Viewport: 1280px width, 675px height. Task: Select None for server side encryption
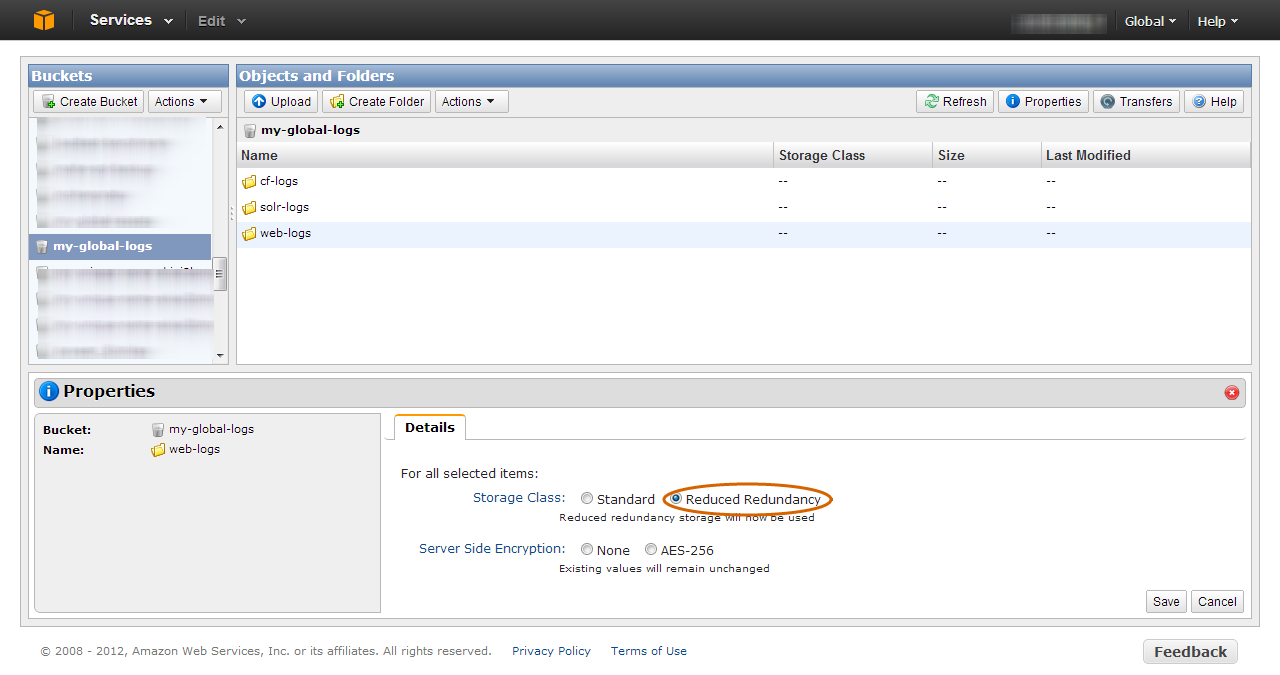[586, 550]
